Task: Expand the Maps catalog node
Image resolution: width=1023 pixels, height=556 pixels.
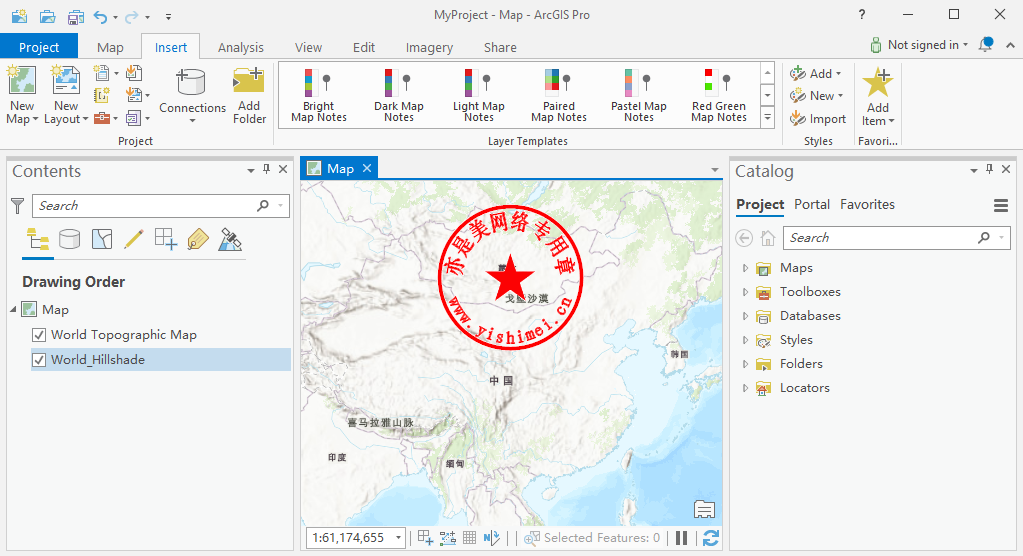Action: (745, 268)
